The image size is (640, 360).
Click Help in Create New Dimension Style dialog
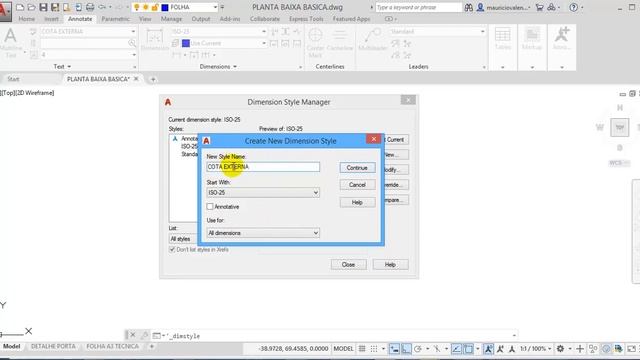point(357,202)
